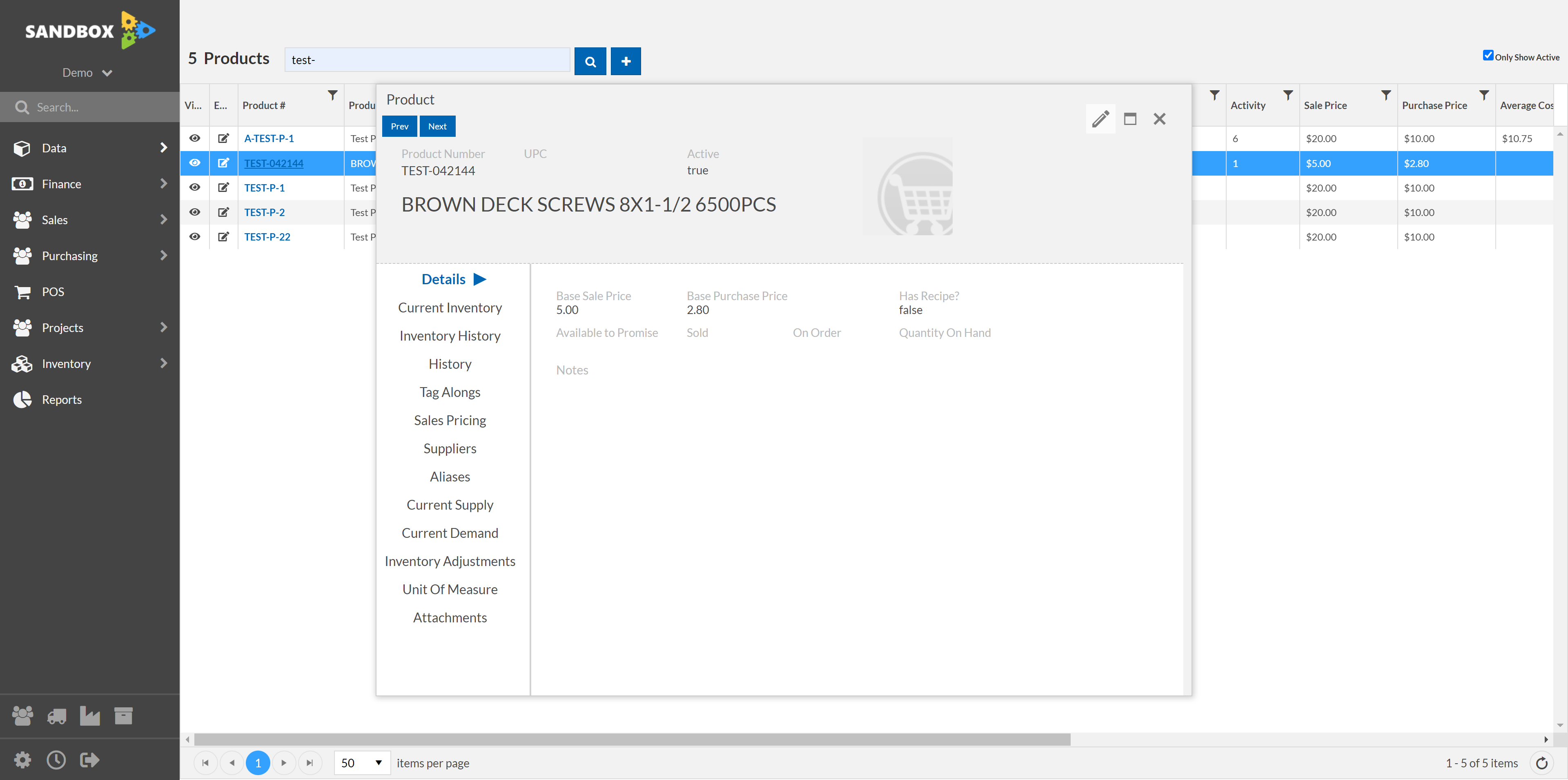Viewport: 1568px width, 780px height.
Task: Expand the Finance menu in sidebar
Action: 90,184
